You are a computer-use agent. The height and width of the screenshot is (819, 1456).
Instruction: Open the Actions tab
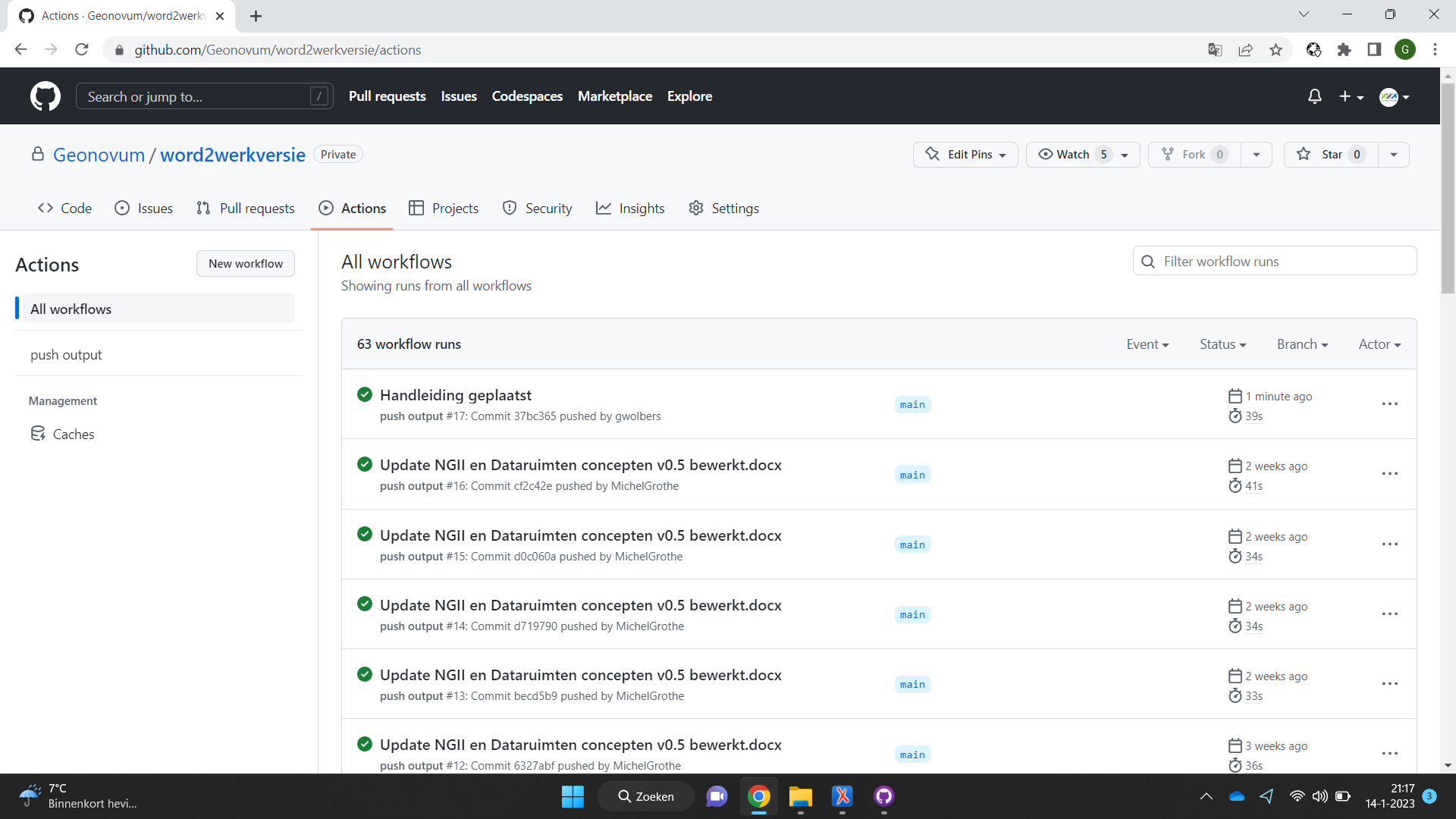(x=363, y=208)
